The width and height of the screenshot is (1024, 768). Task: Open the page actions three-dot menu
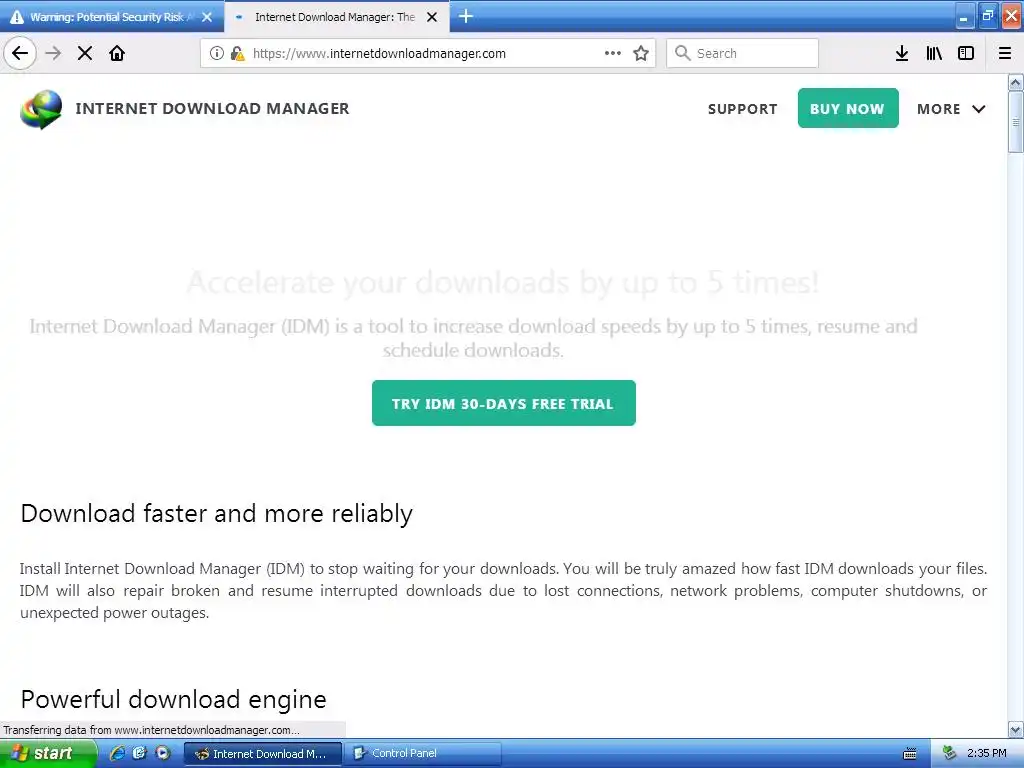tap(613, 53)
